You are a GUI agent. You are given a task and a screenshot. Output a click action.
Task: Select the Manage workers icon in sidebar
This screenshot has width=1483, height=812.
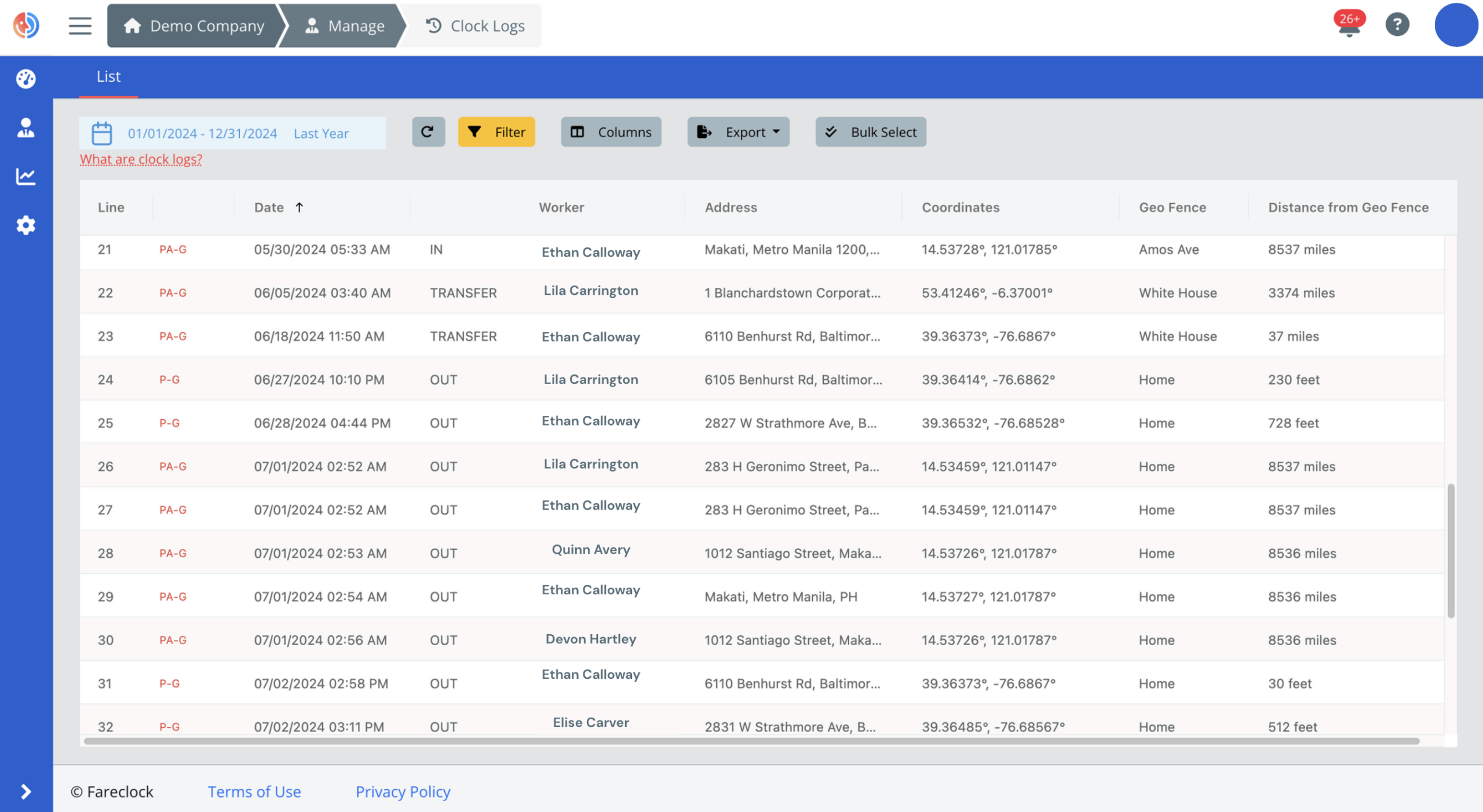pyautogui.click(x=26, y=128)
